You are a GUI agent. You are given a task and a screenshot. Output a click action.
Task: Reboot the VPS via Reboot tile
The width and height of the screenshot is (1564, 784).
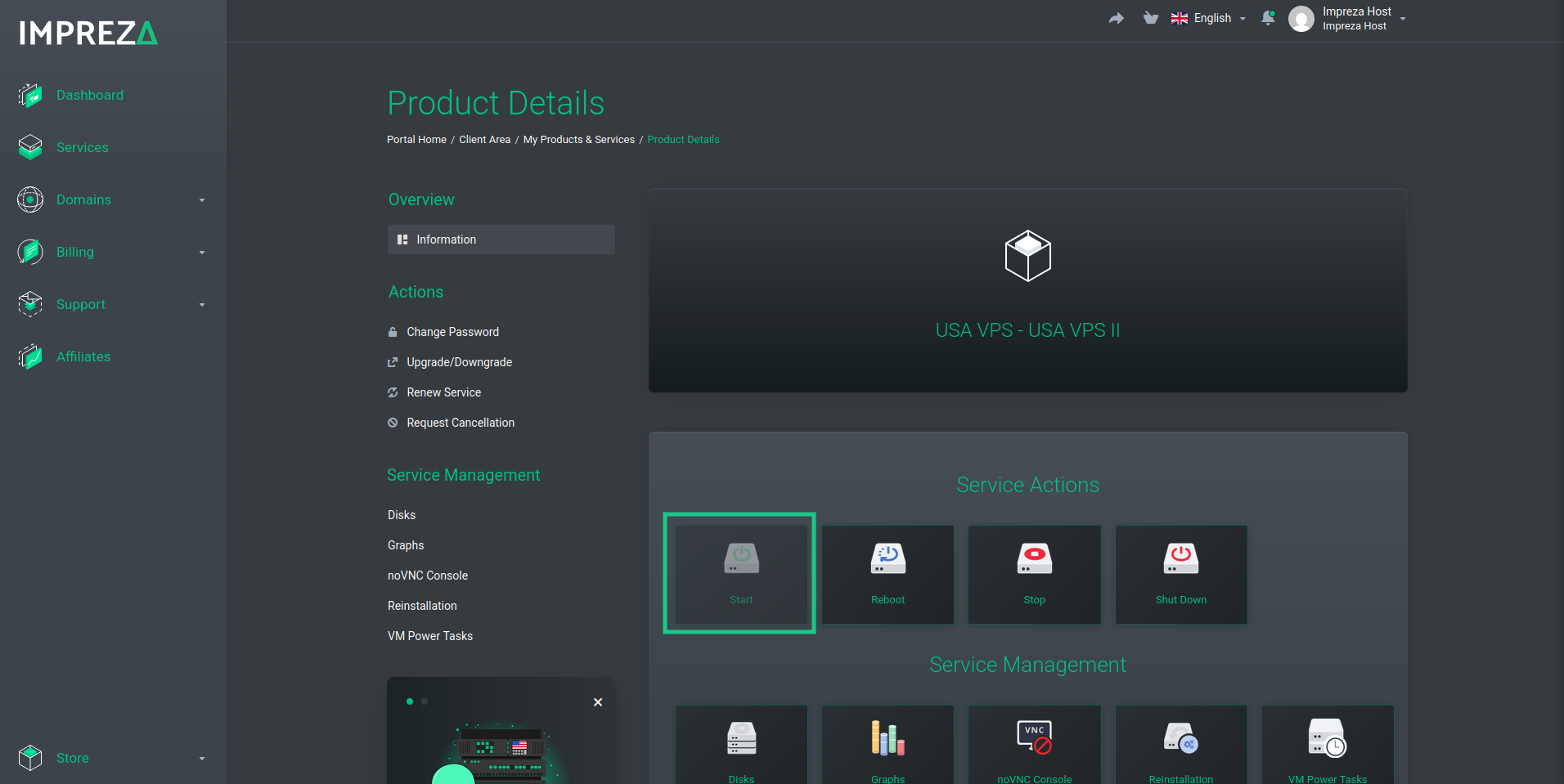pos(888,574)
